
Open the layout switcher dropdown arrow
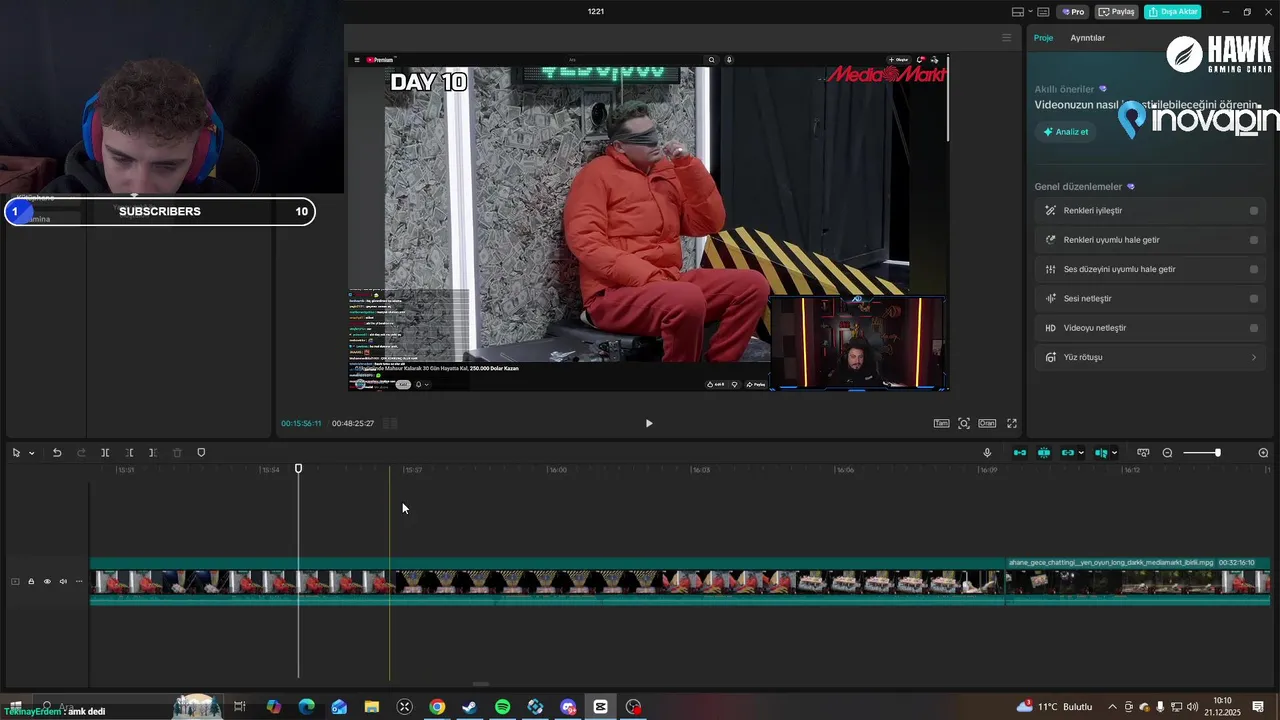point(1029,12)
